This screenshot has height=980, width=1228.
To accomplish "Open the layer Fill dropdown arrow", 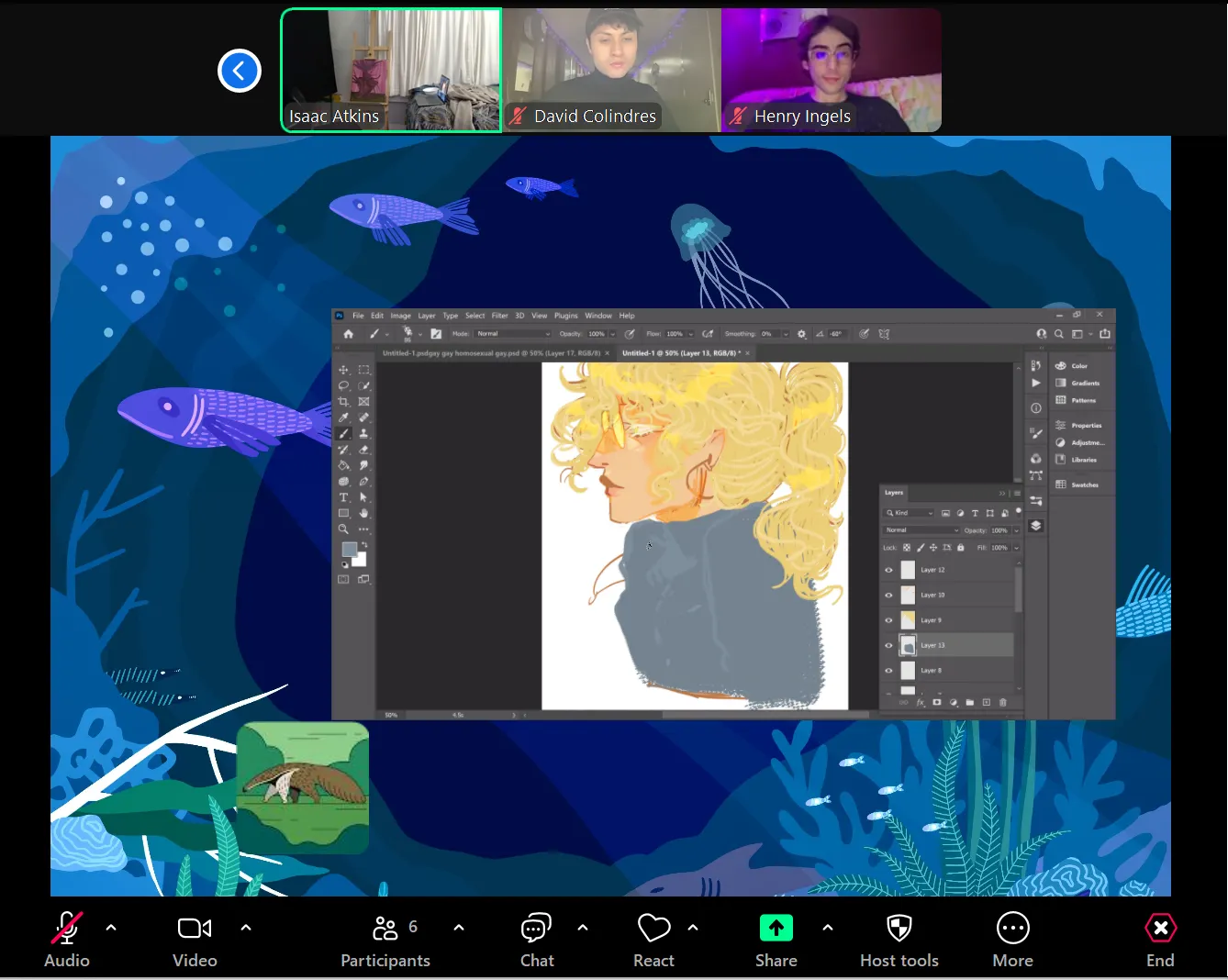I will point(1016,548).
